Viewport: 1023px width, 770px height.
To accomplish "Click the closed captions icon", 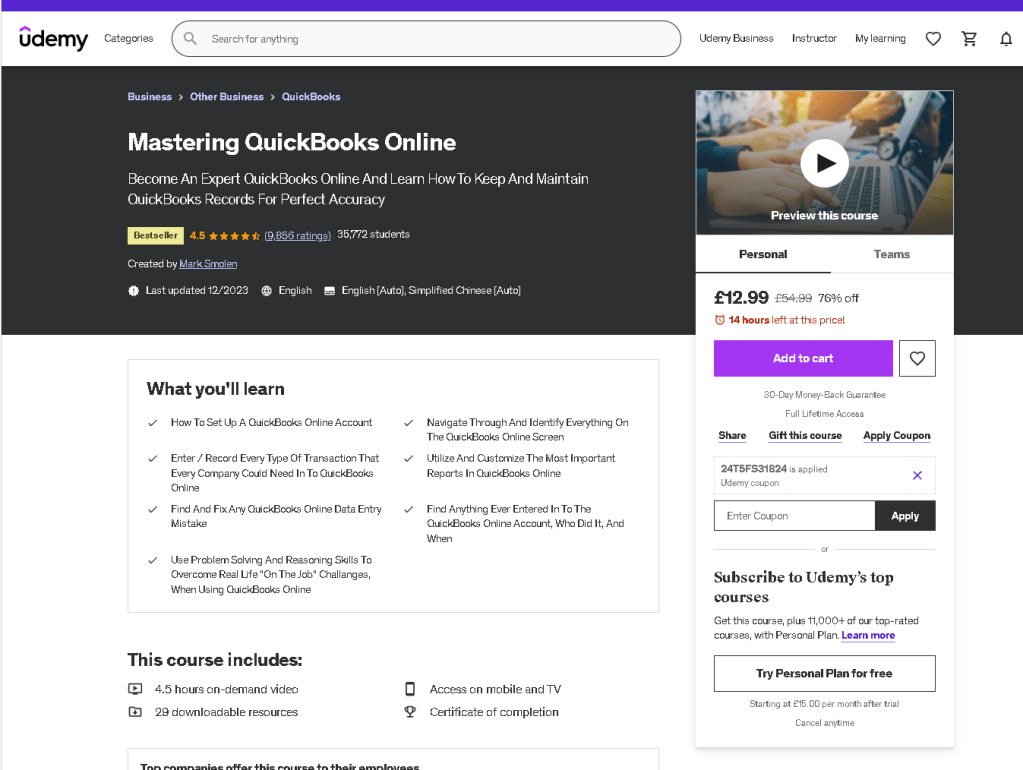I will click(329, 290).
